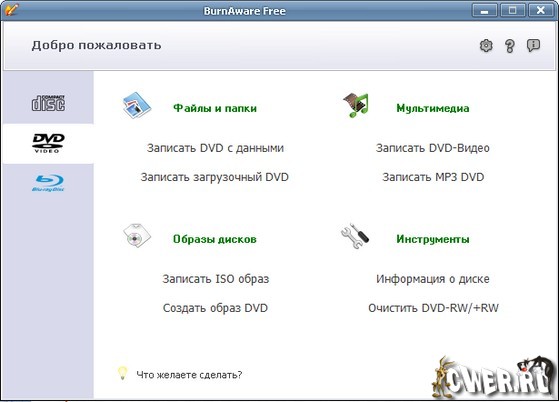Minimize the BurnAware Free window
Viewport: 559px width, 402px height.
pyautogui.click(x=484, y=10)
